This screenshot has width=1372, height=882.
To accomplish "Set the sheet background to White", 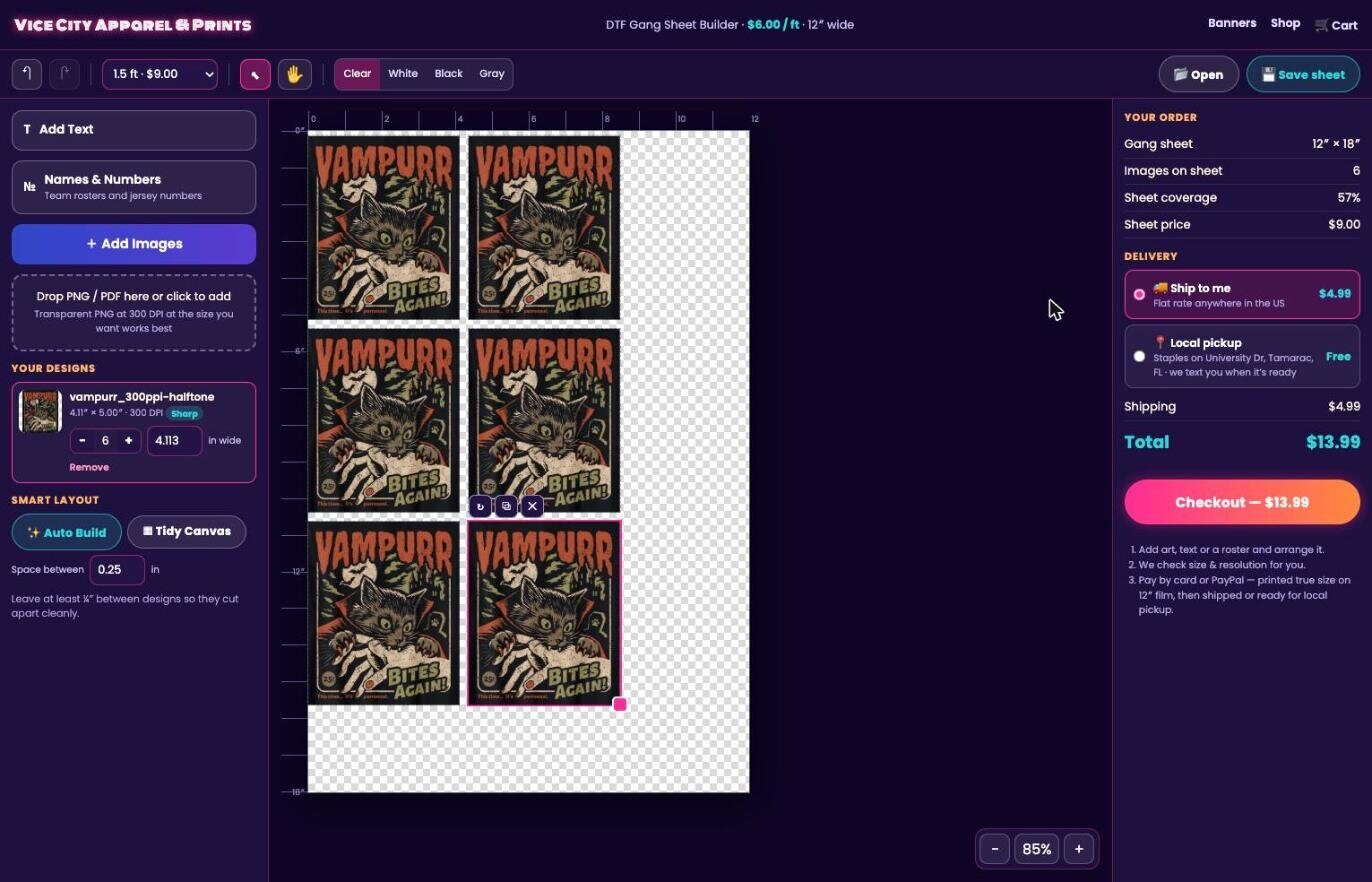I will pos(403,74).
